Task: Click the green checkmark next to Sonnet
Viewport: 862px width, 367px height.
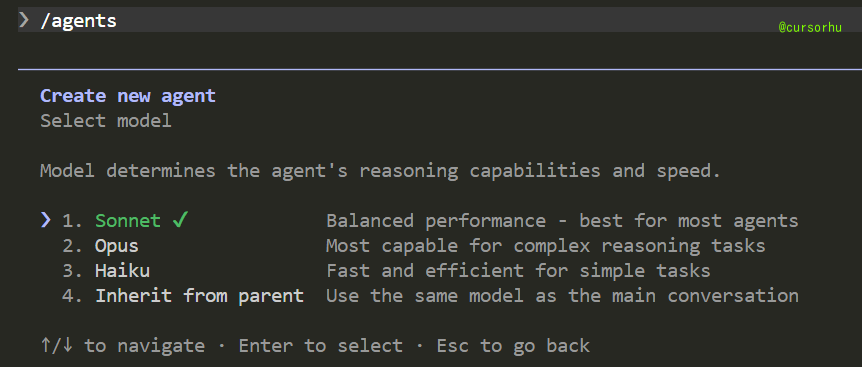Action: [180, 221]
